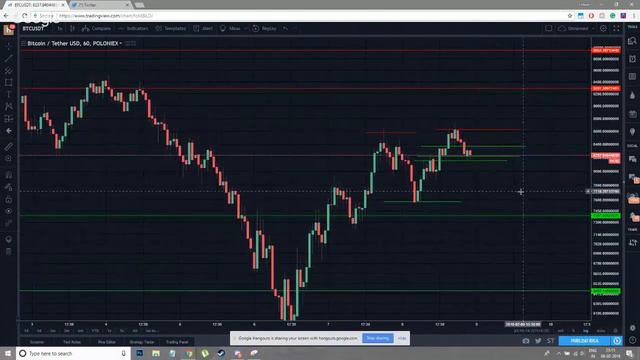Click the Twitter share icon
Screen dimensions: 640x360
point(538,341)
